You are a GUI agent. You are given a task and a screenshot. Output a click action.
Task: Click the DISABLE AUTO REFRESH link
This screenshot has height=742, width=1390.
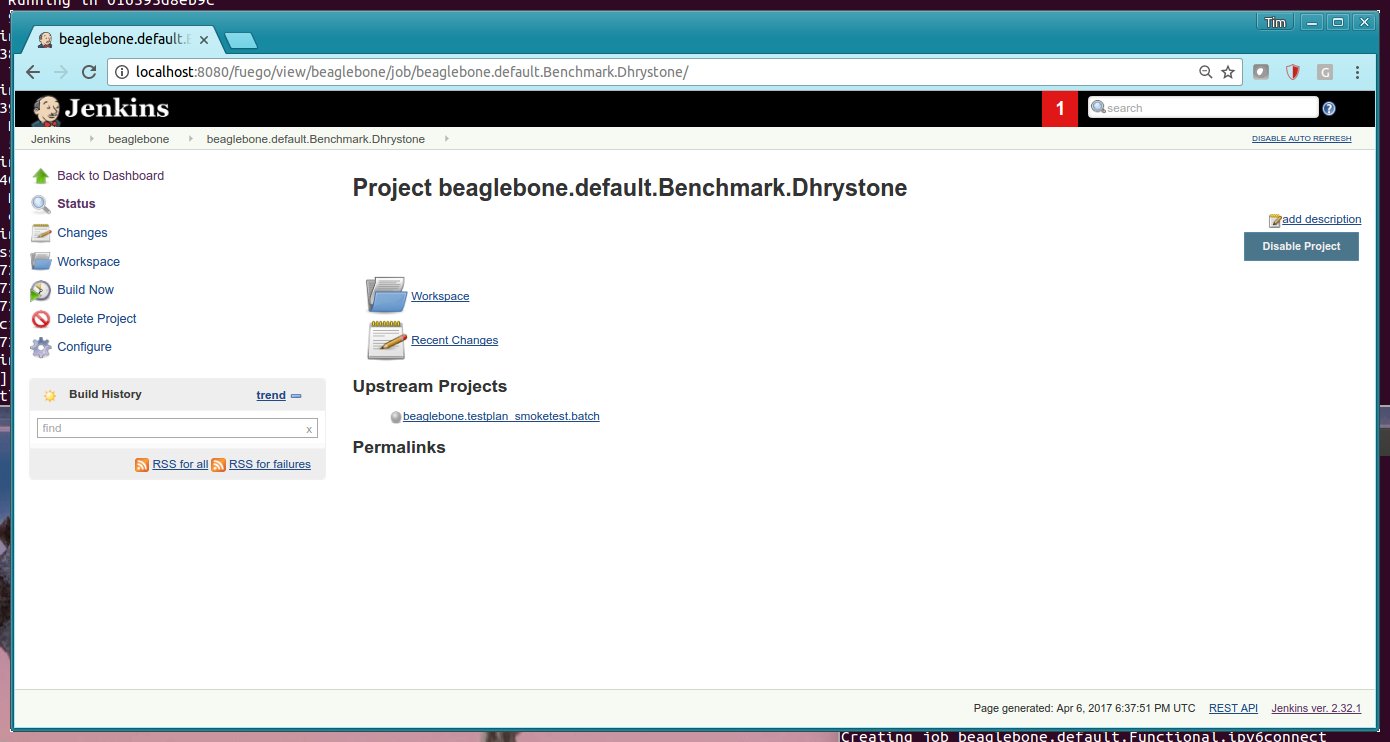pos(1301,139)
